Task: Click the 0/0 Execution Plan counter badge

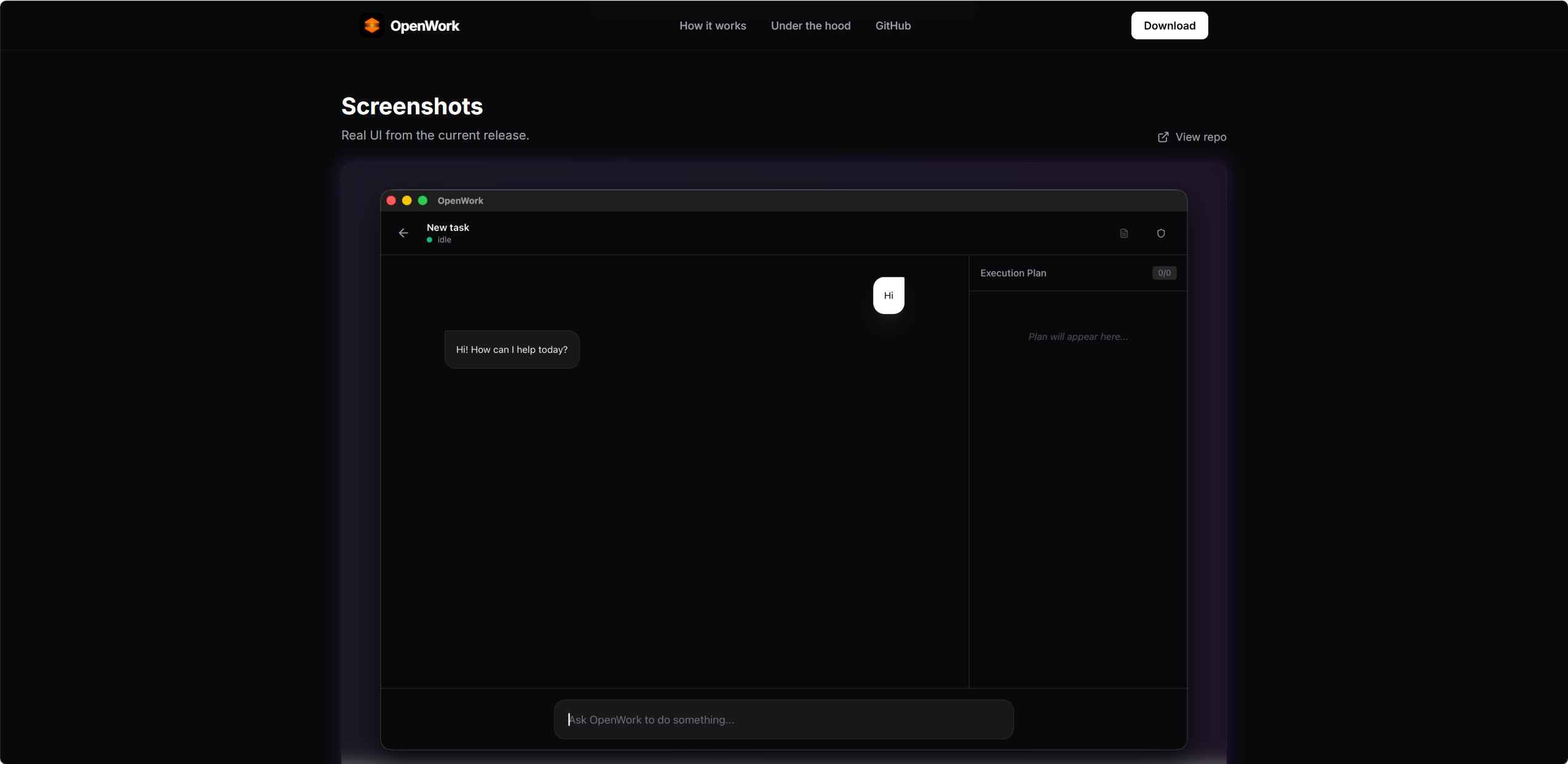Action: [x=1164, y=273]
